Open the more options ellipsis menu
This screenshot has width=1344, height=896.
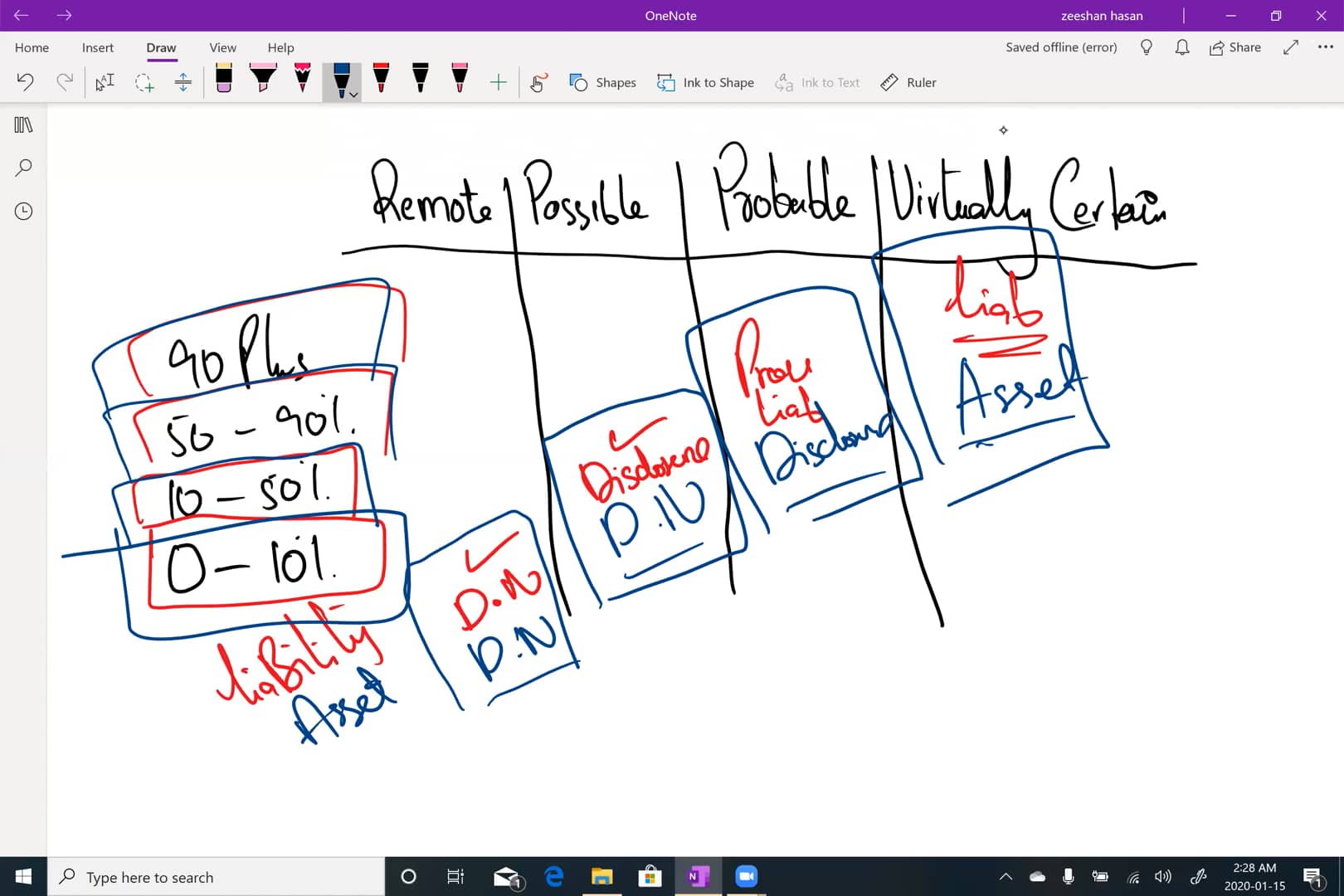[x=1326, y=47]
